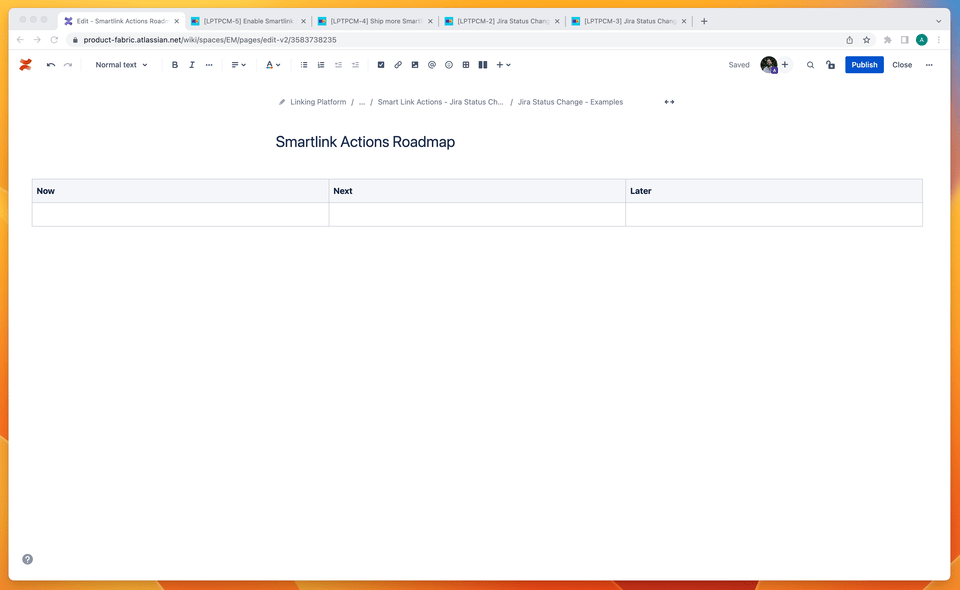
Task: Insert a bullet list
Action: [304, 65]
